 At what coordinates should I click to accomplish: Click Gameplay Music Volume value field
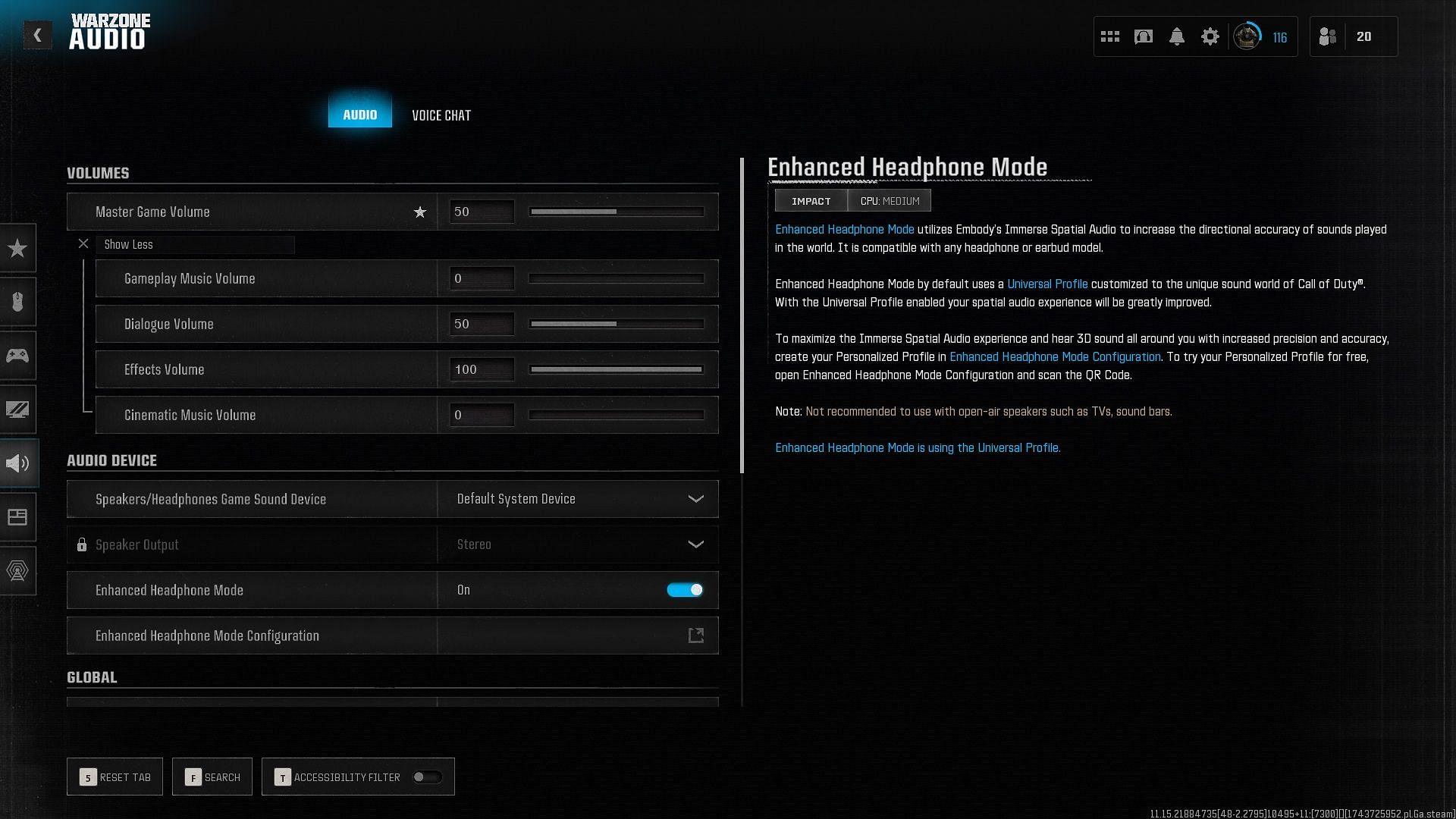tap(482, 278)
